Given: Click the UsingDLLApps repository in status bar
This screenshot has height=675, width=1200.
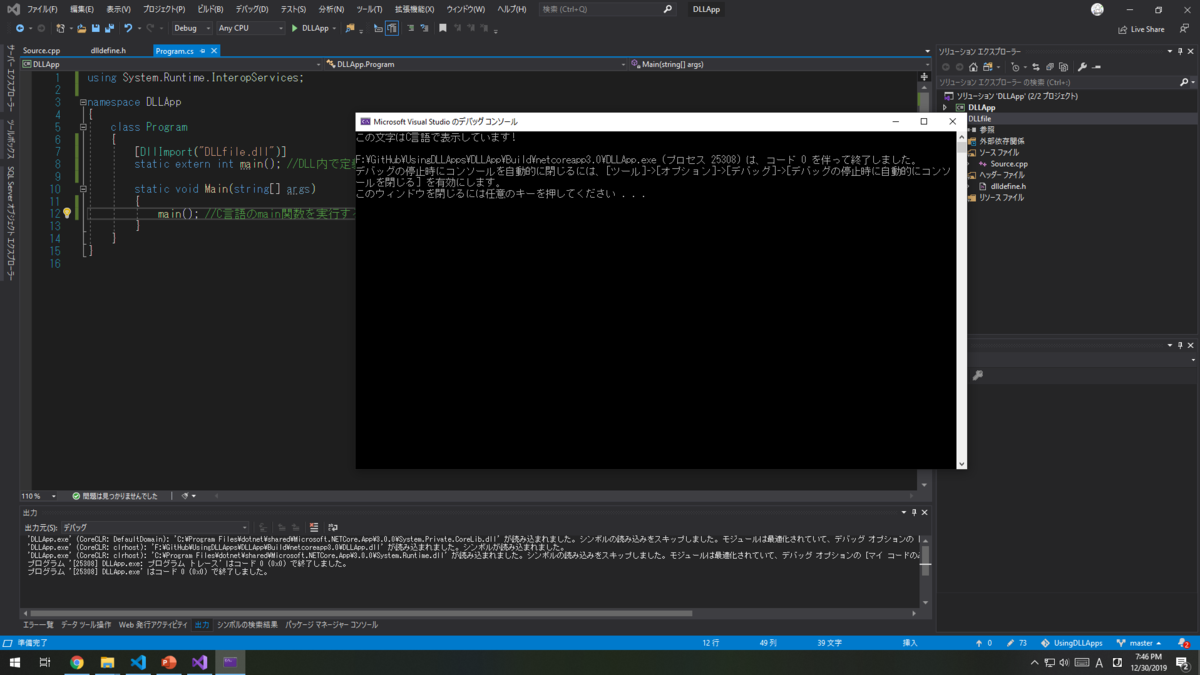Looking at the screenshot, I should tap(1071, 643).
